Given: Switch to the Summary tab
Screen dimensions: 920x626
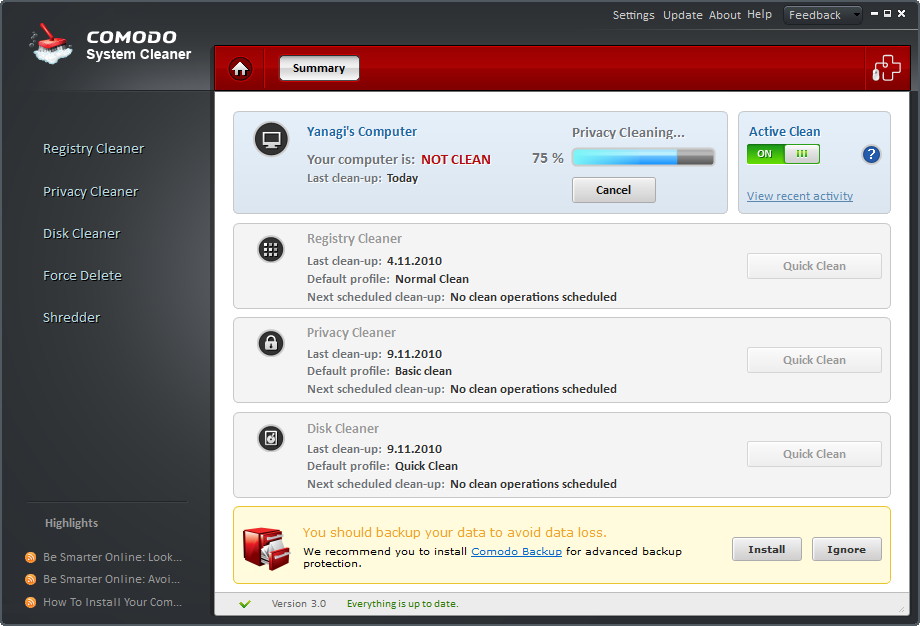Looking at the screenshot, I should (319, 68).
